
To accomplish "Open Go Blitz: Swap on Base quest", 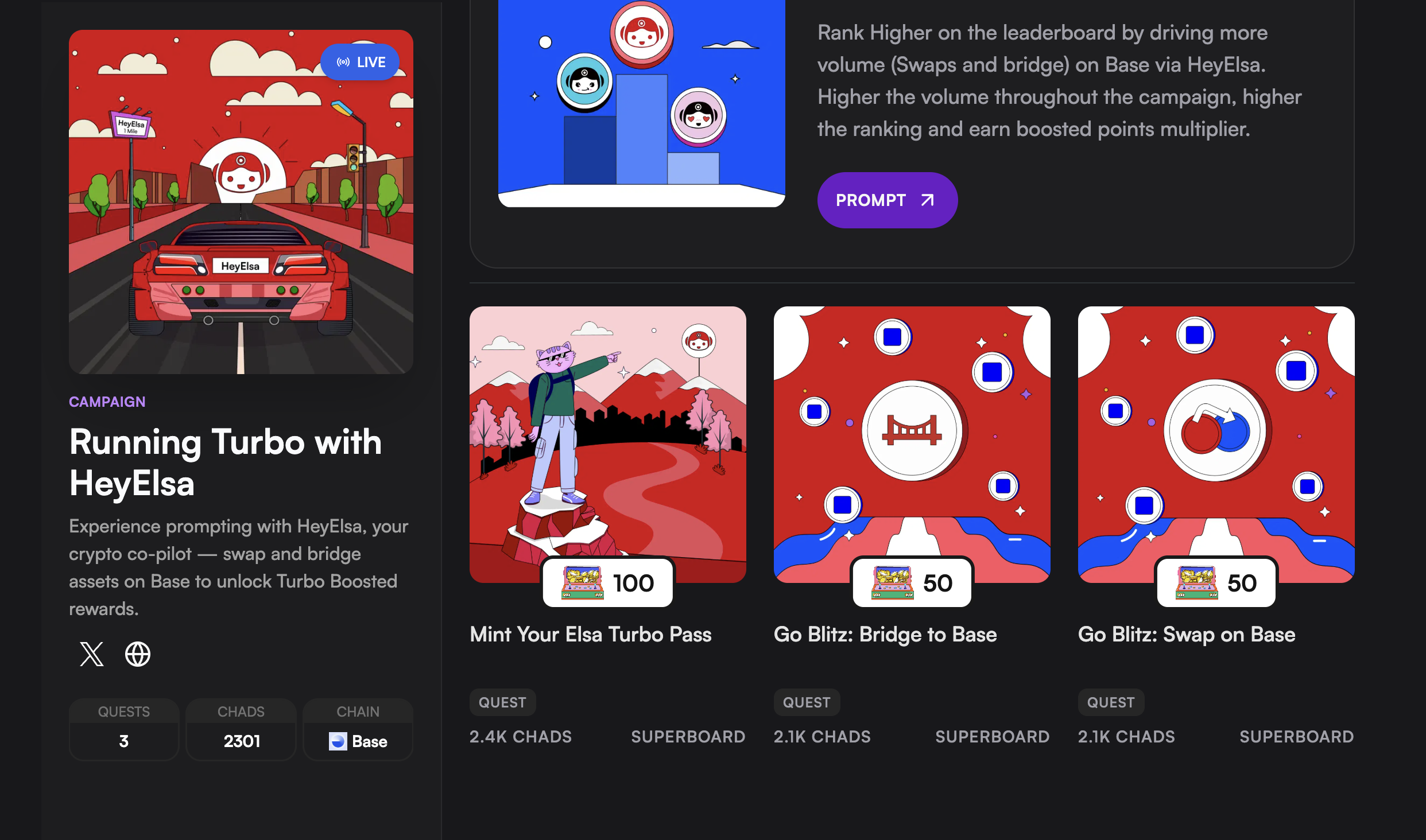I will [x=1186, y=635].
